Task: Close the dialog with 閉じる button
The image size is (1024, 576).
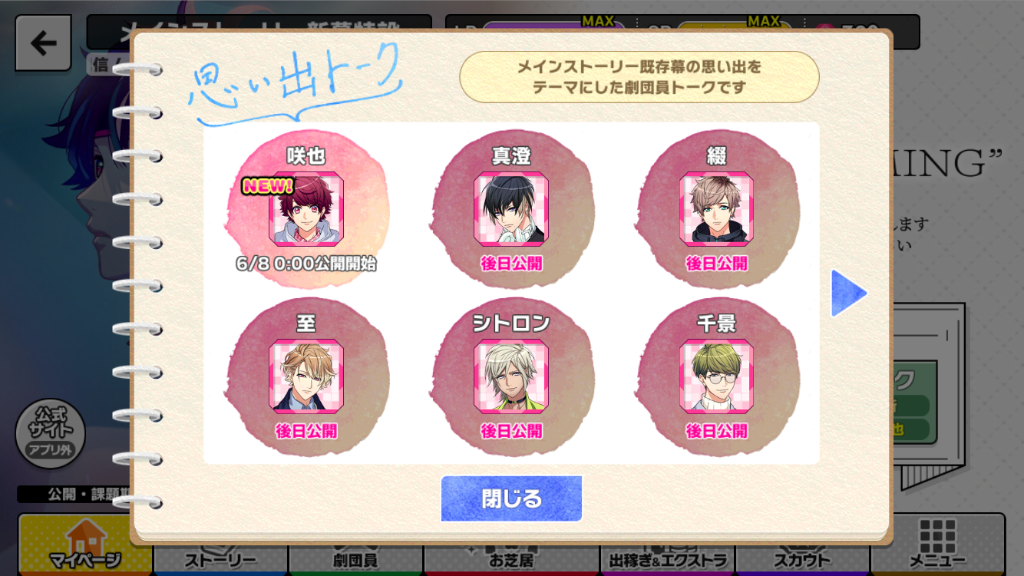Action: coord(511,499)
